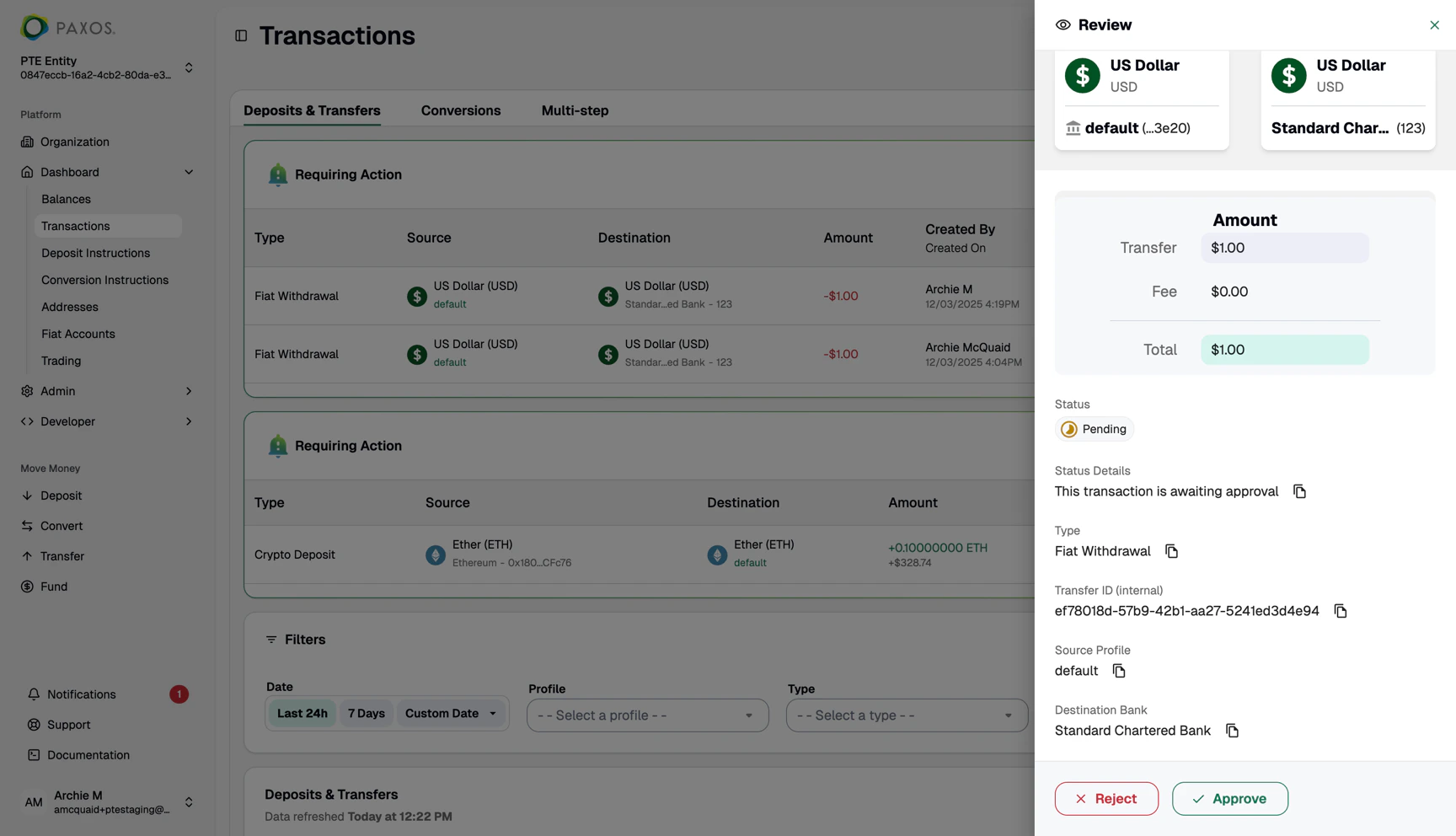
Task: Approve the pending transaction
Action: (1230, 799)
